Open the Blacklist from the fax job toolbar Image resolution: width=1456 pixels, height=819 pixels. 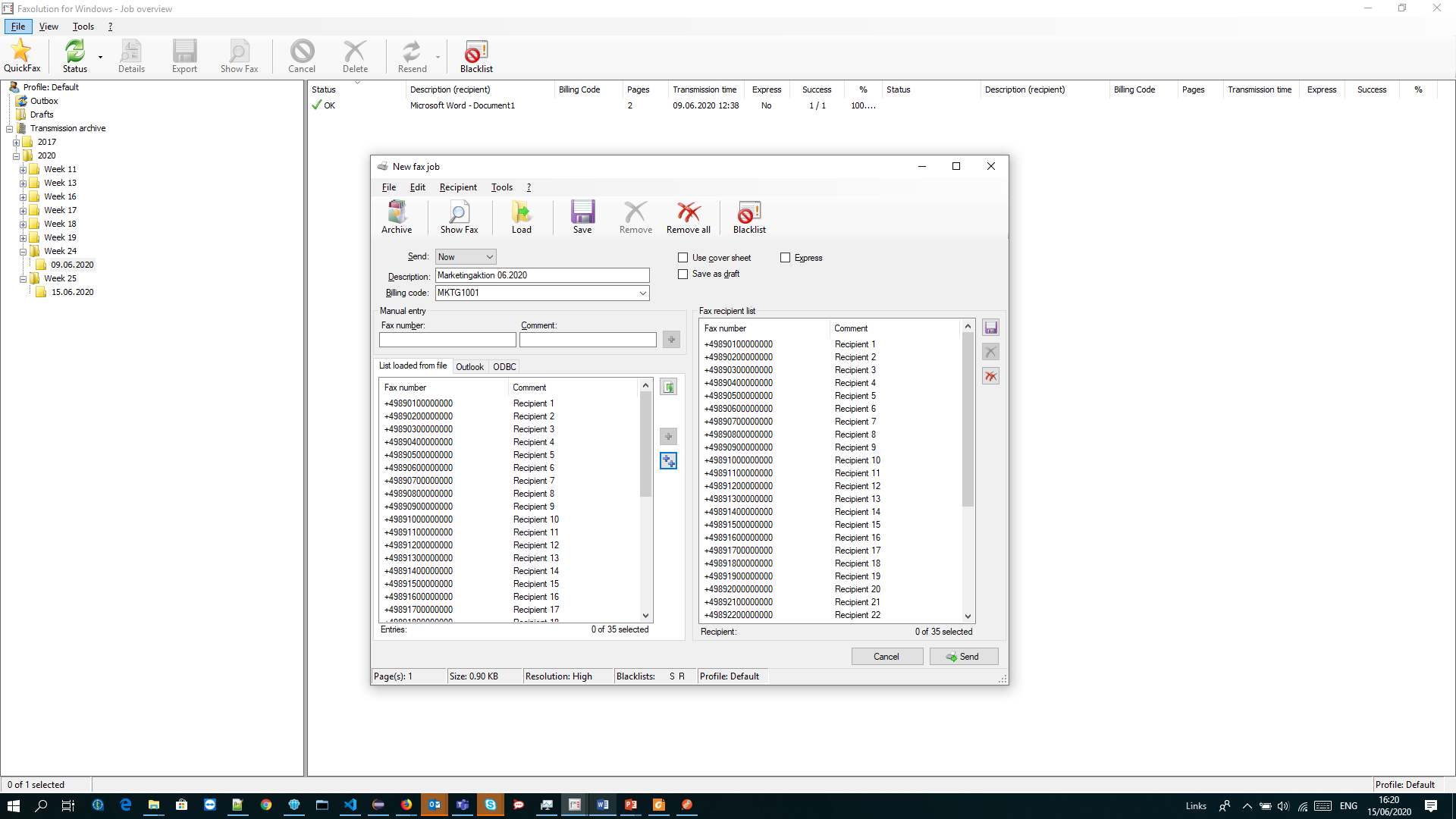click(x=748, y=217)
